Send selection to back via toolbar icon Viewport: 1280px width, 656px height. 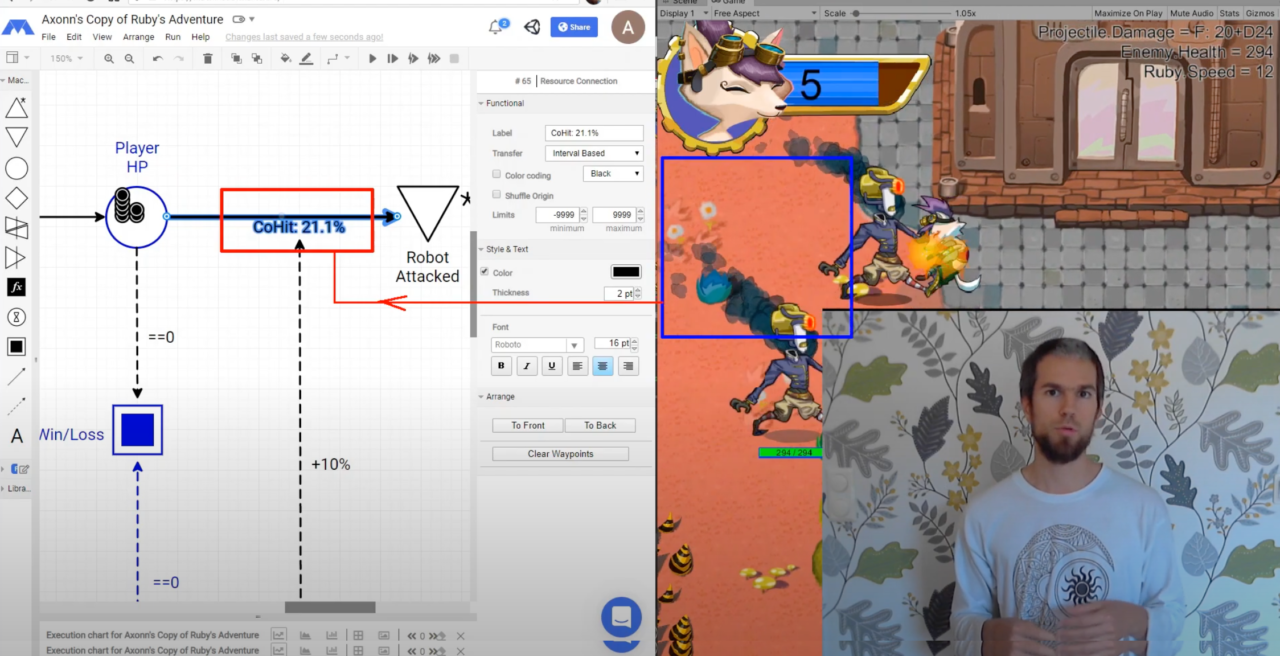[257, 59]
